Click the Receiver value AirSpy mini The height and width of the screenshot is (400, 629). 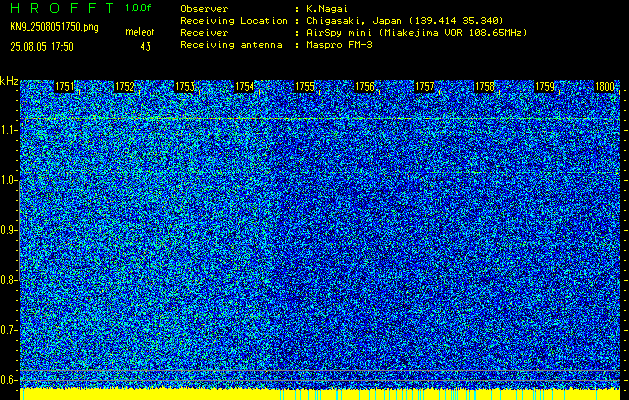(416, 32)
